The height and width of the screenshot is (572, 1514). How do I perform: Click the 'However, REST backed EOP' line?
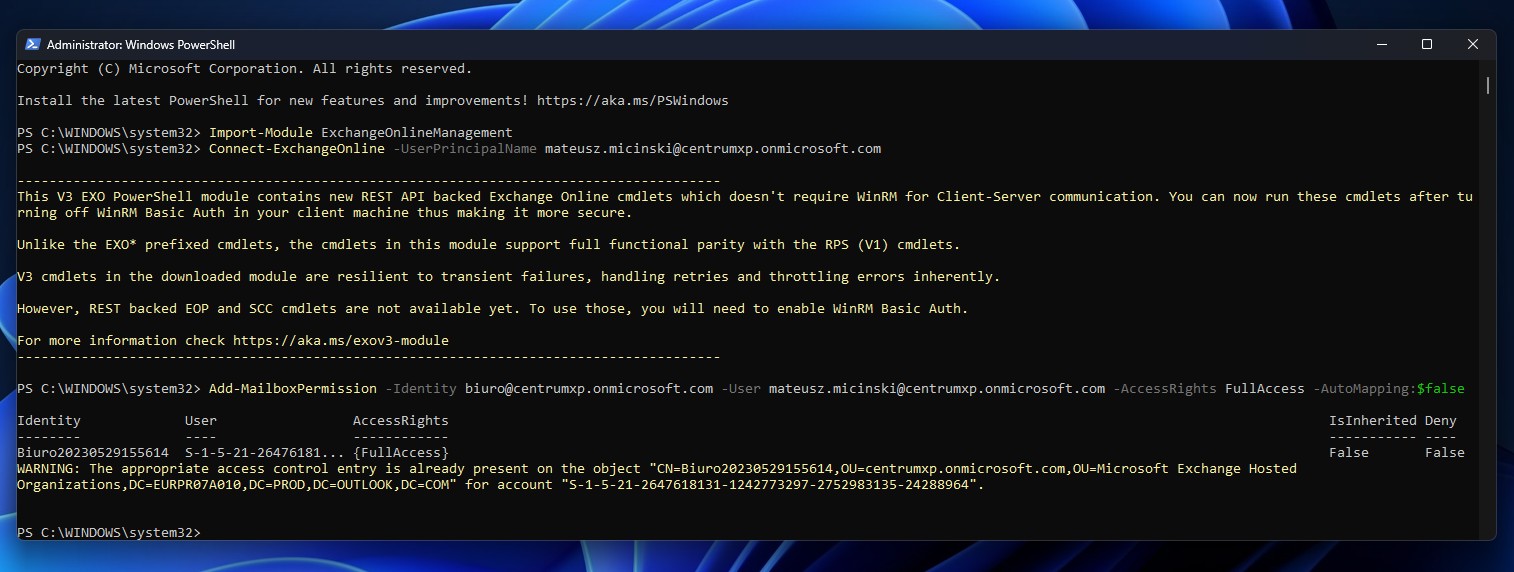click(x=493, y=308)
